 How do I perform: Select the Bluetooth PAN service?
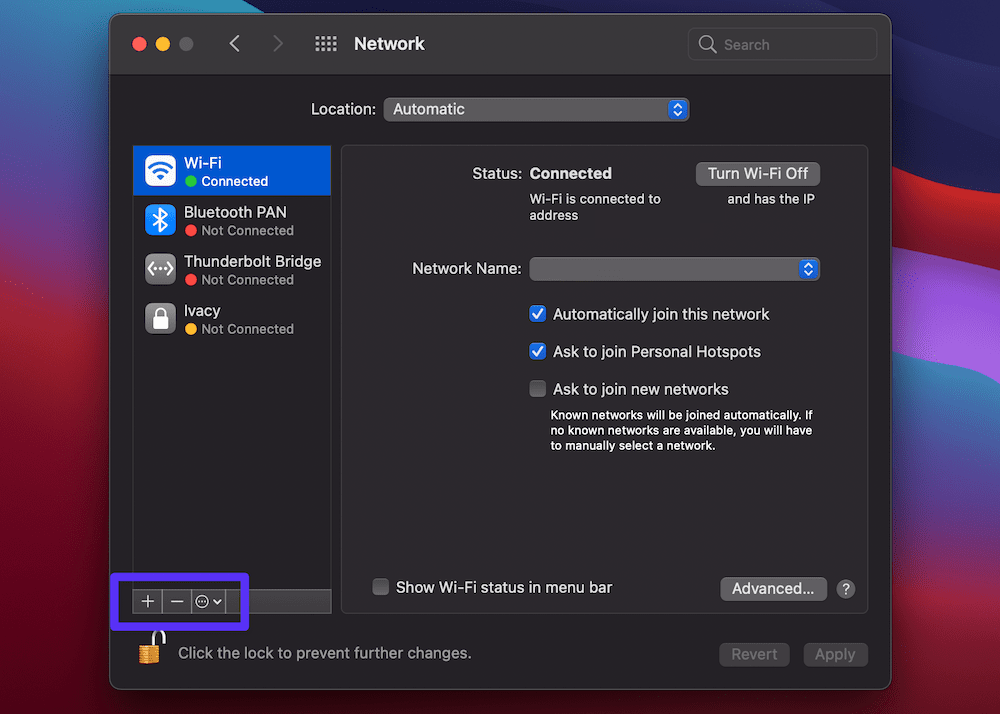click(232, 219)
